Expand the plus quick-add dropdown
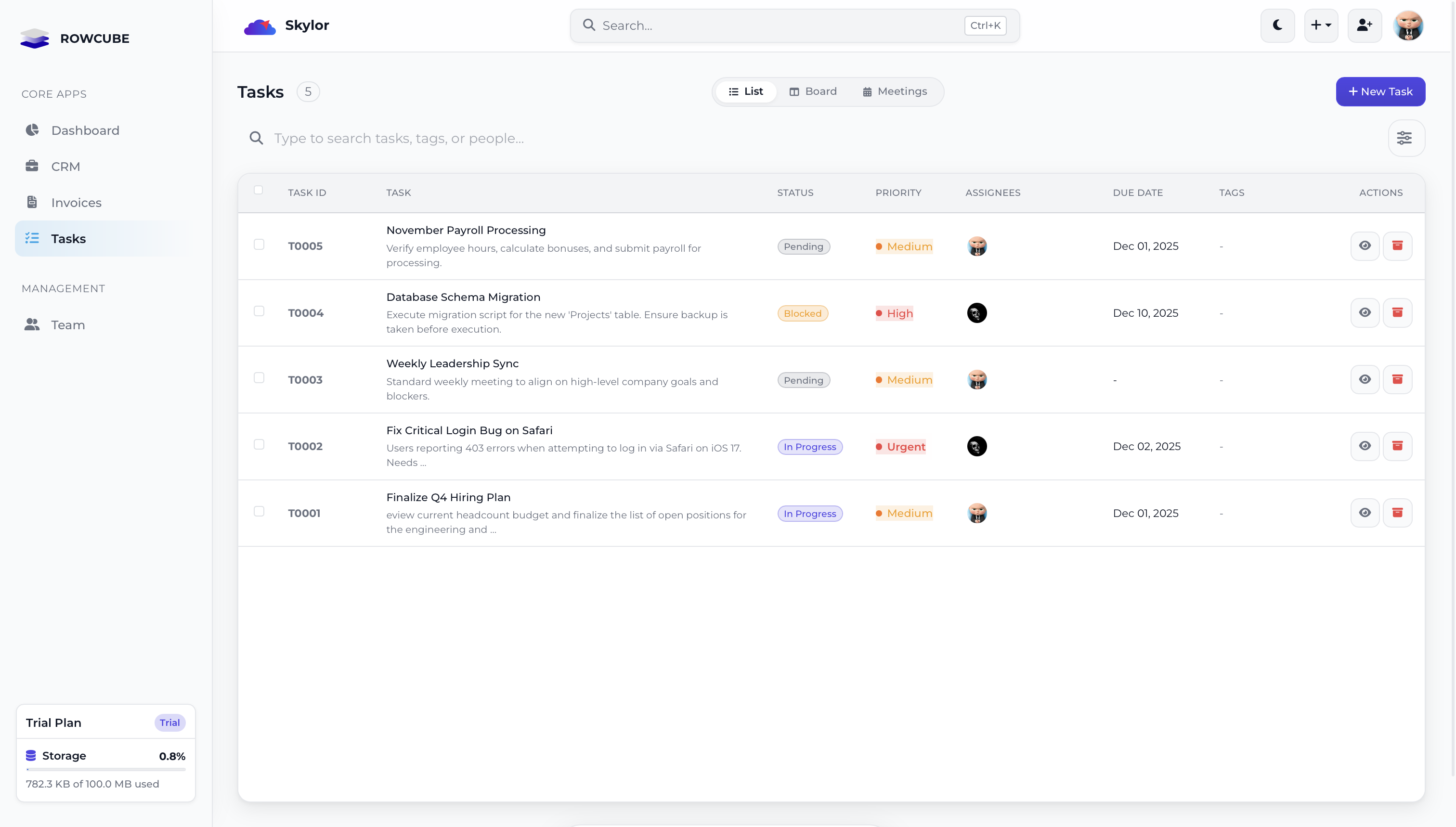The image size is (1456, 827). (x=1321, y=26)
